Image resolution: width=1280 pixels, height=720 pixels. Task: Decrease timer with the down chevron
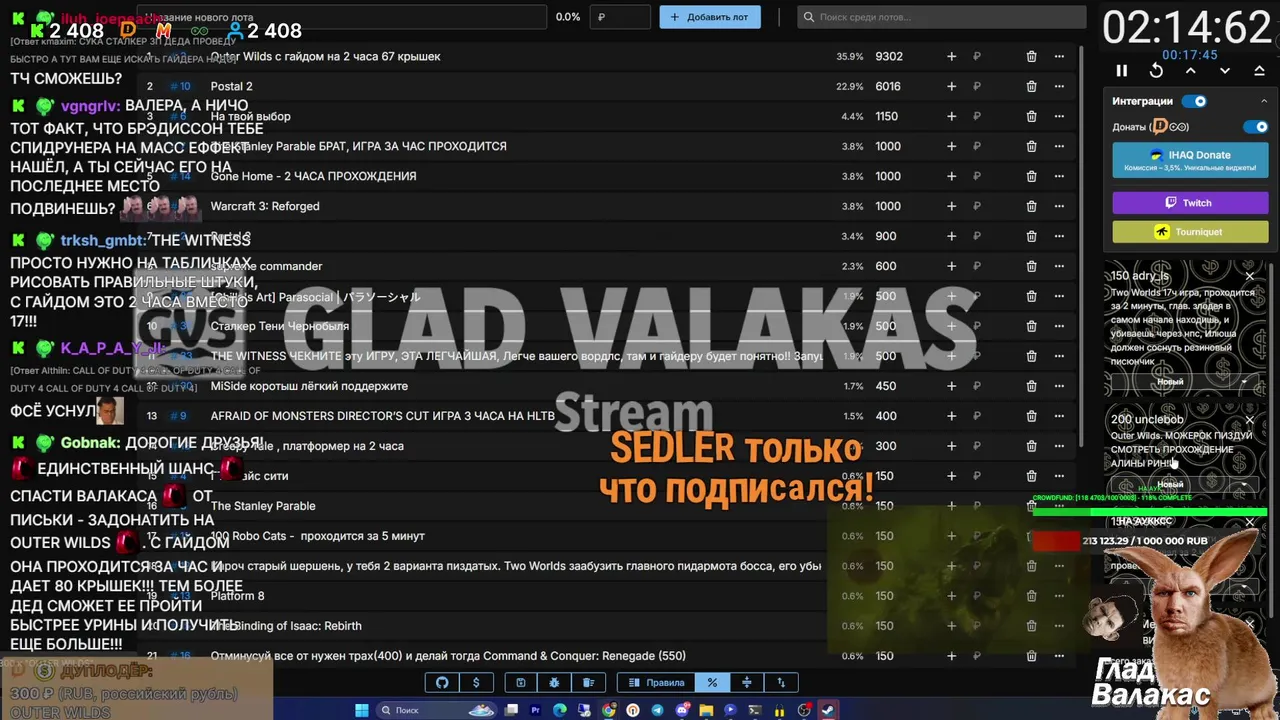(x=1225, y=71)
